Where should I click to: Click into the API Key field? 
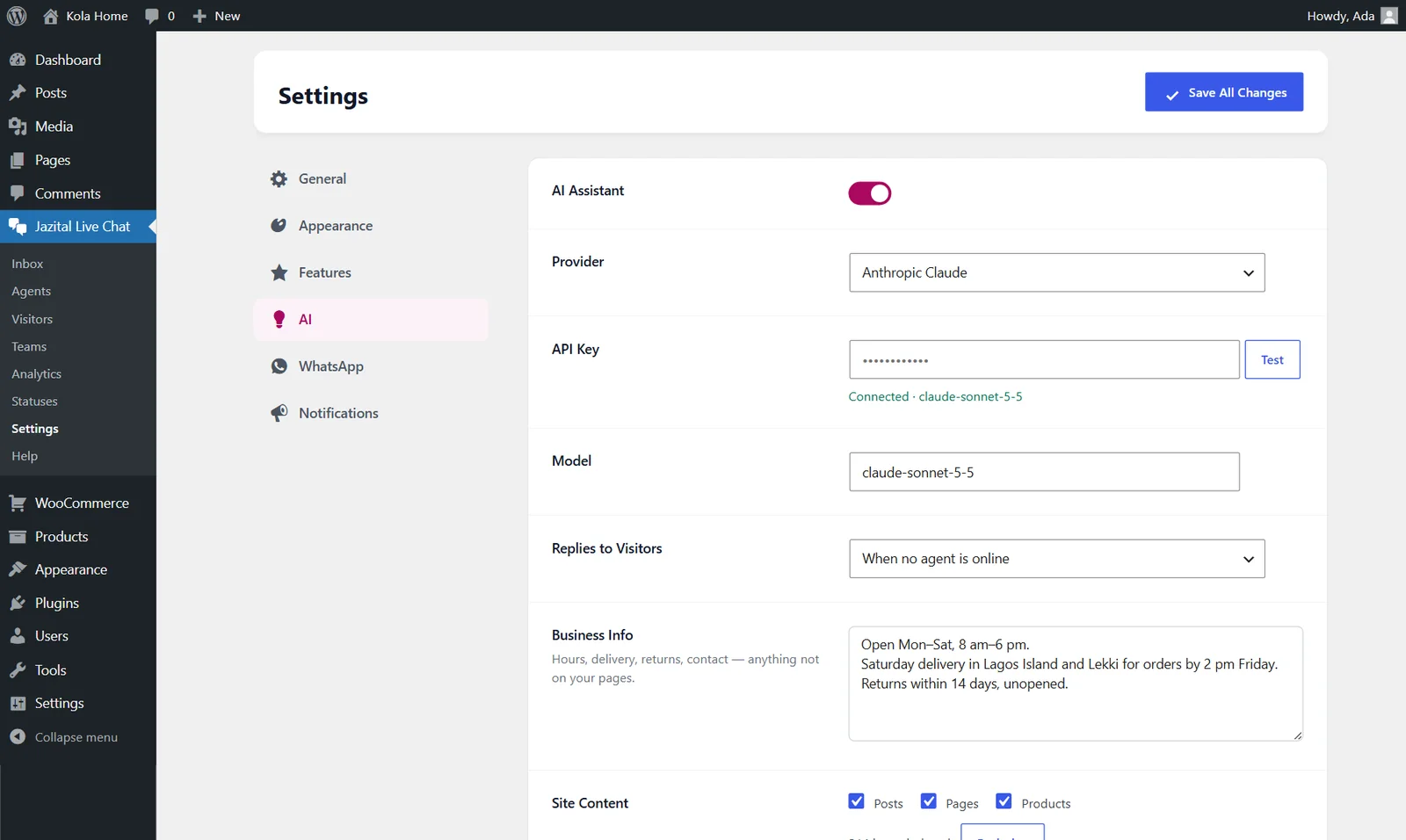[1044, 359]
